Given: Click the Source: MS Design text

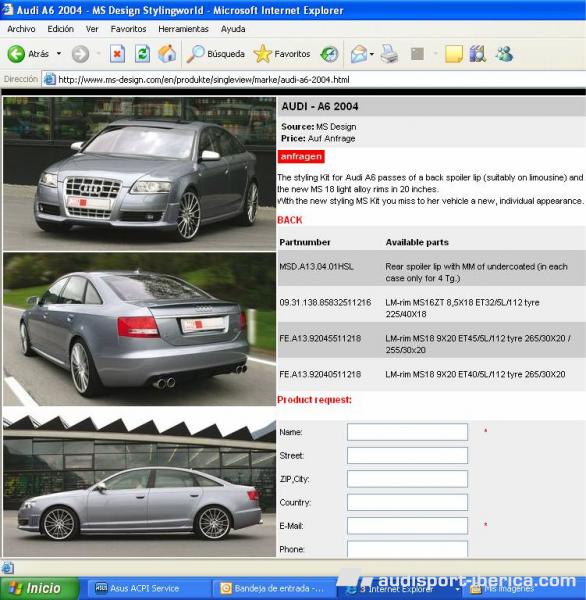Looking at the screenshot, I should pyautogui.click(x=318, y=127).
